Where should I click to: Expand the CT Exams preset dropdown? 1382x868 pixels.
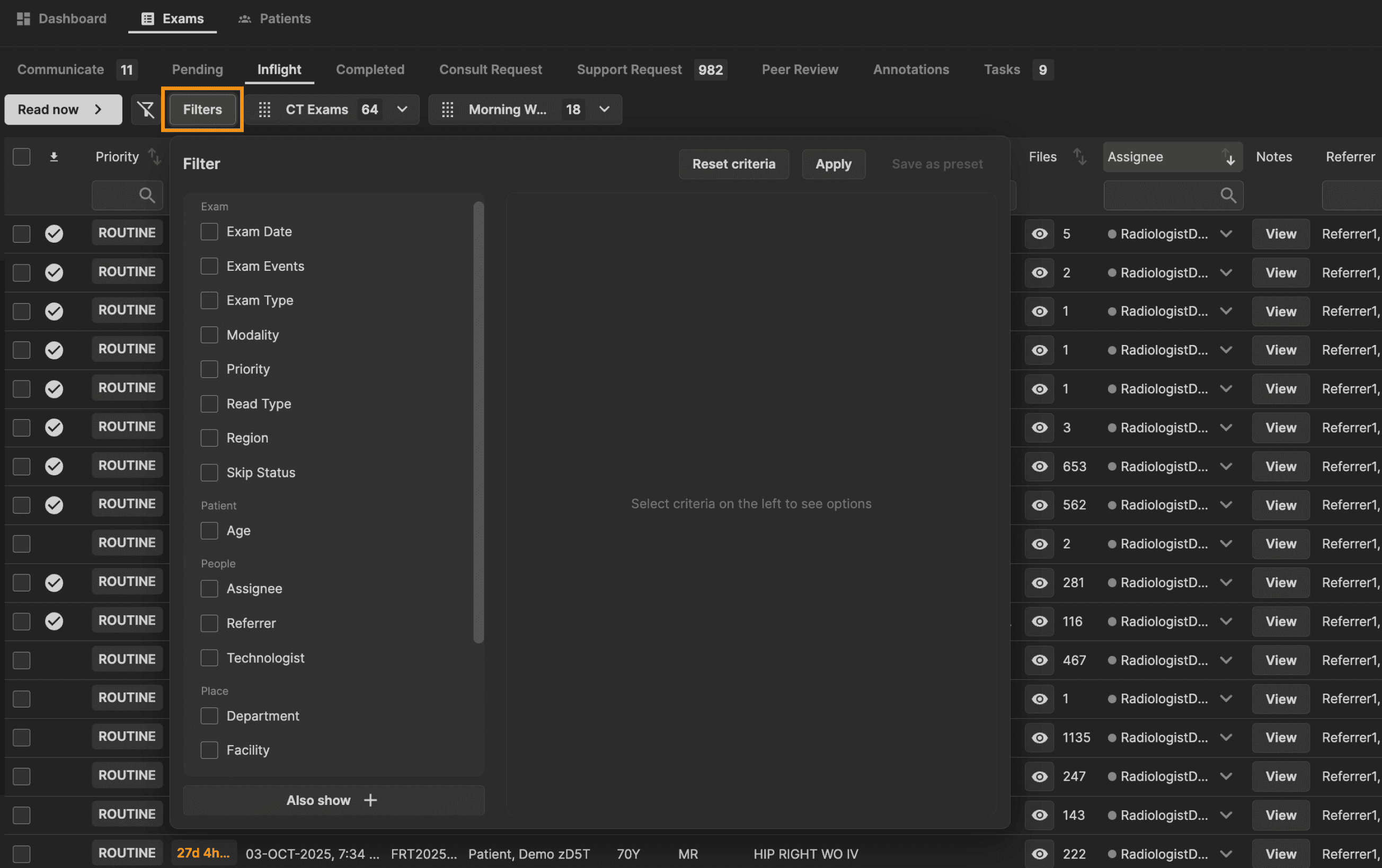pyautogui.click(x=402, y=109)
